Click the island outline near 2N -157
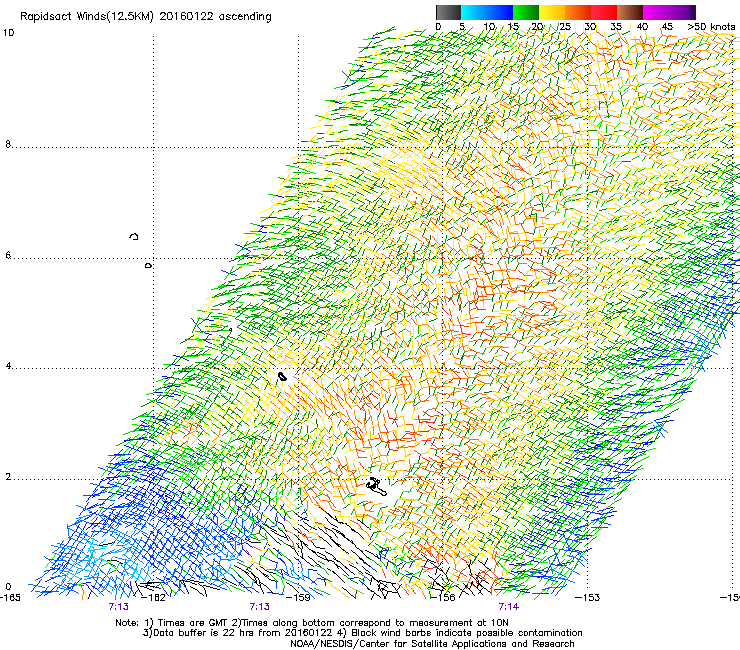 tap(377, 487)
